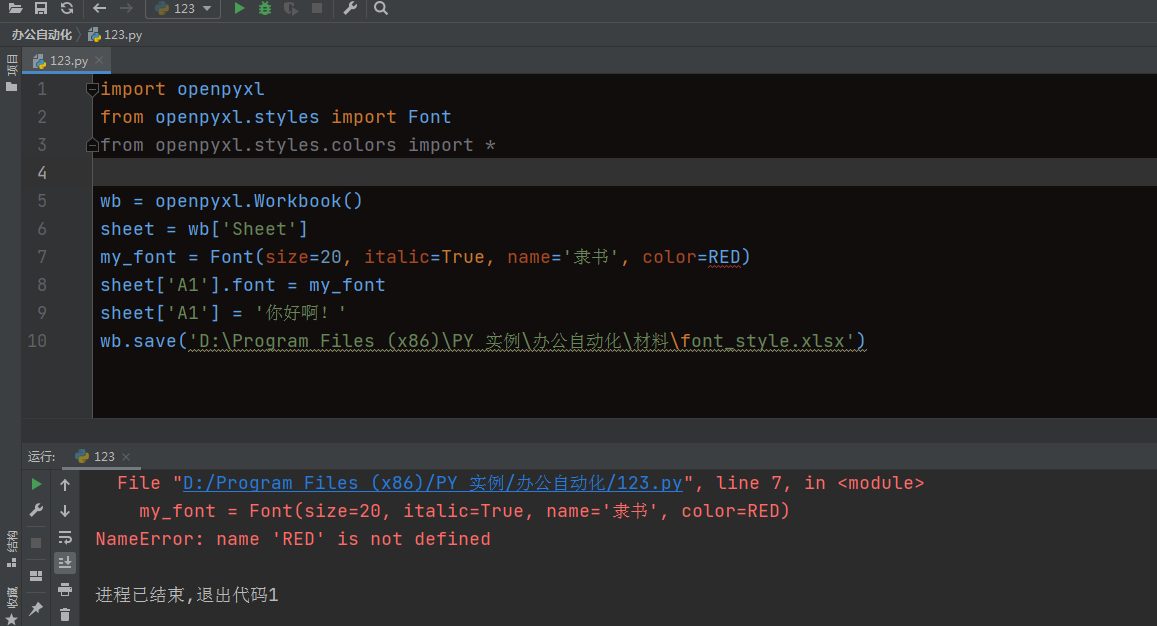Viewport: 1157px width, 626px height.
Task: Open the run configuration dropdown showing 123
Action: 183,9
